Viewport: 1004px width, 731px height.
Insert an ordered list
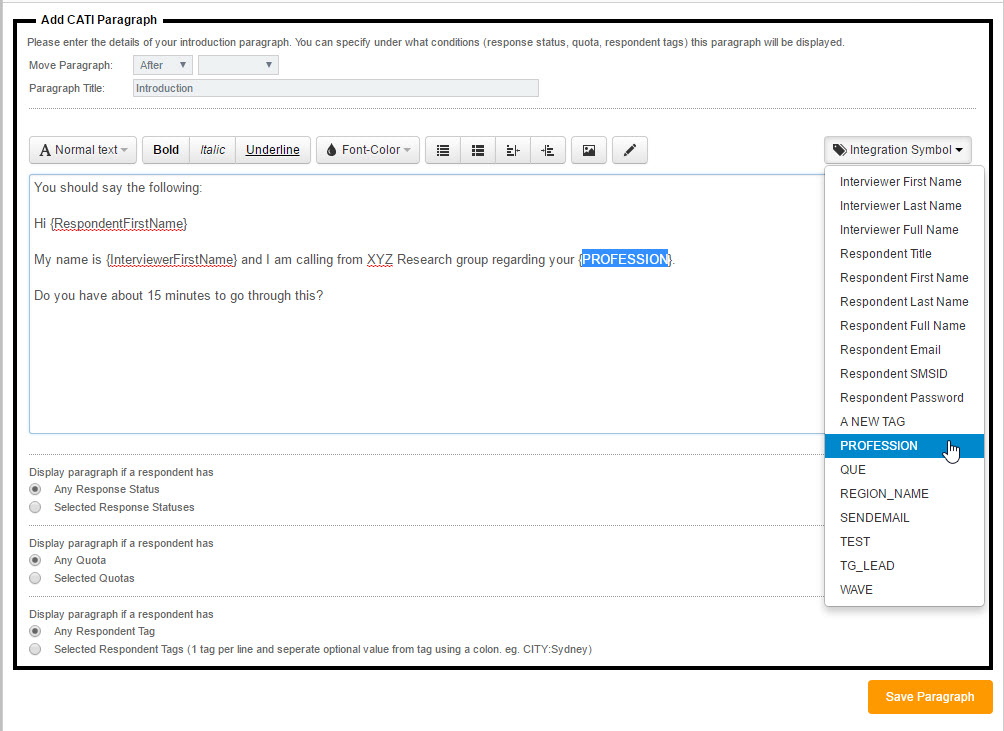pyautogui.click(x=478, y=150)
